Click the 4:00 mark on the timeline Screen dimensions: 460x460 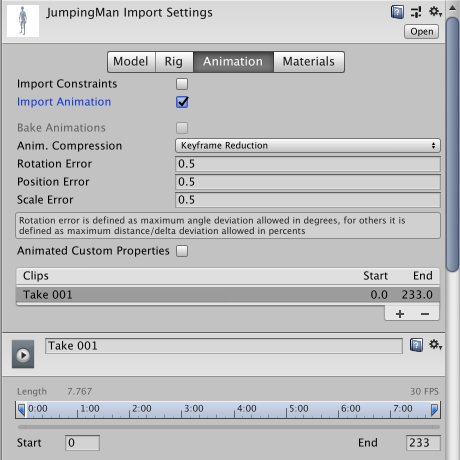pyautogui.click(x=247, y=409)
